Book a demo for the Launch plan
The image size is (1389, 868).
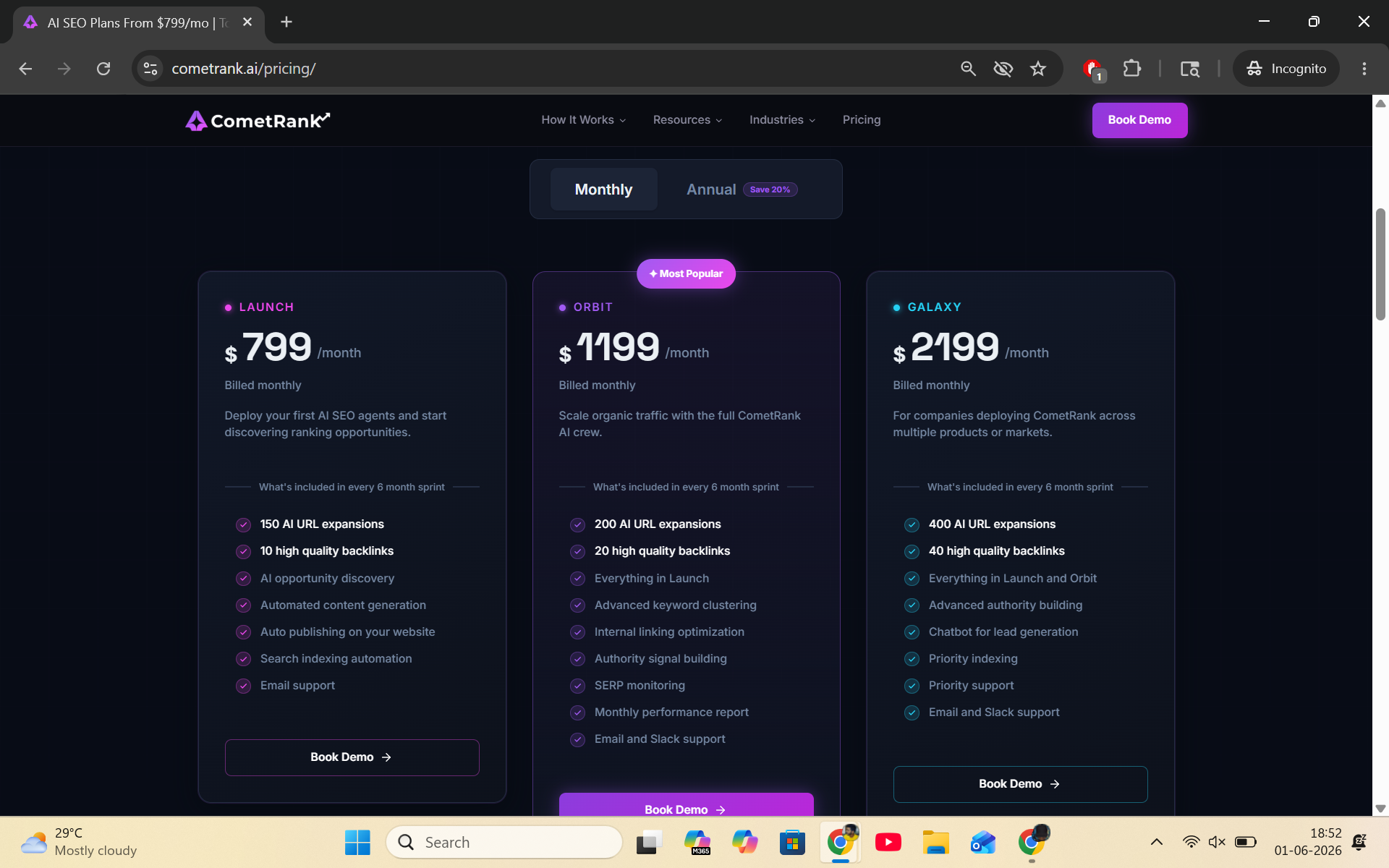click(x=352, y=757)
